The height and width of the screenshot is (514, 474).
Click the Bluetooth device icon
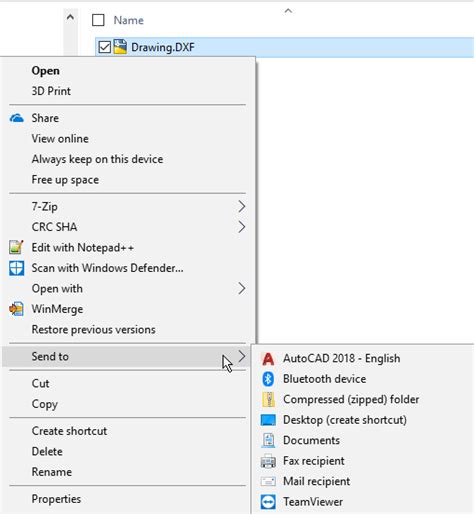tap(268, 379)
